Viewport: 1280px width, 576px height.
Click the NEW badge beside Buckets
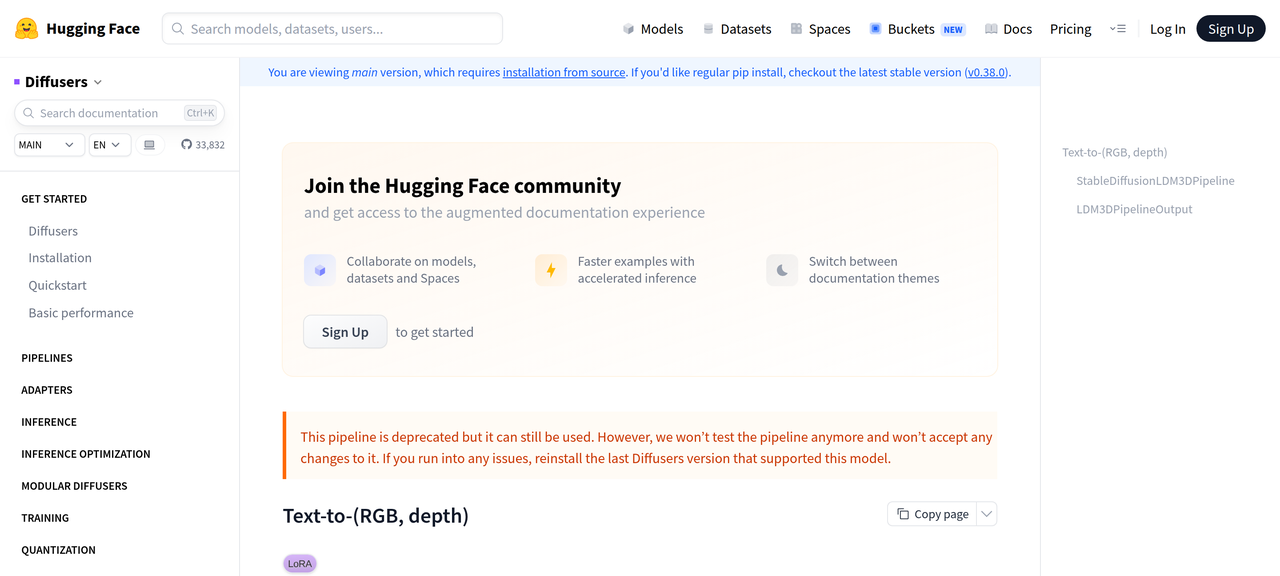953,30
